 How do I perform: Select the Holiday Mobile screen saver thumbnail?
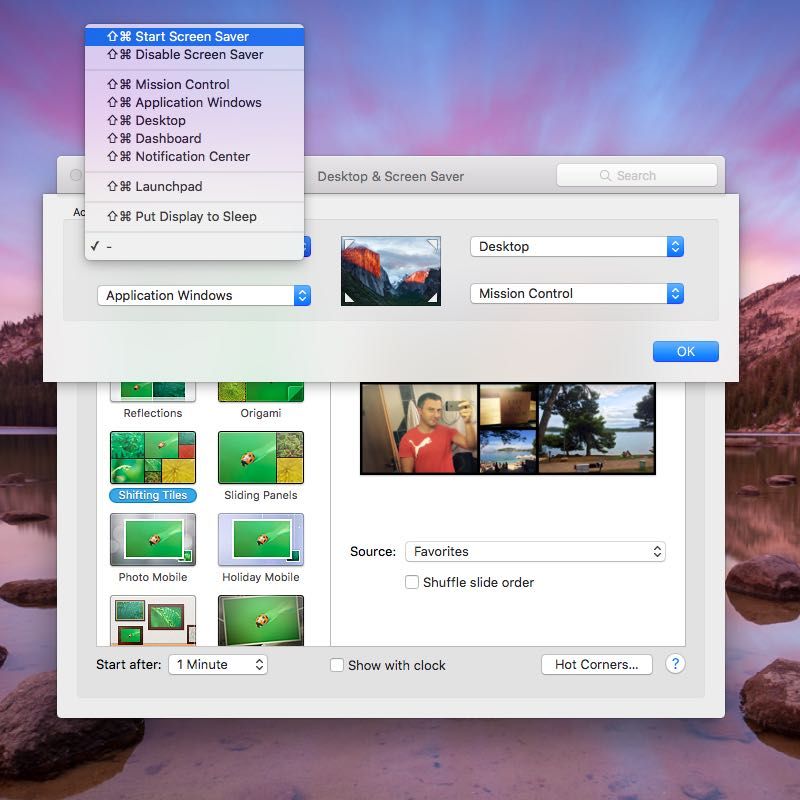pos(261,540)
